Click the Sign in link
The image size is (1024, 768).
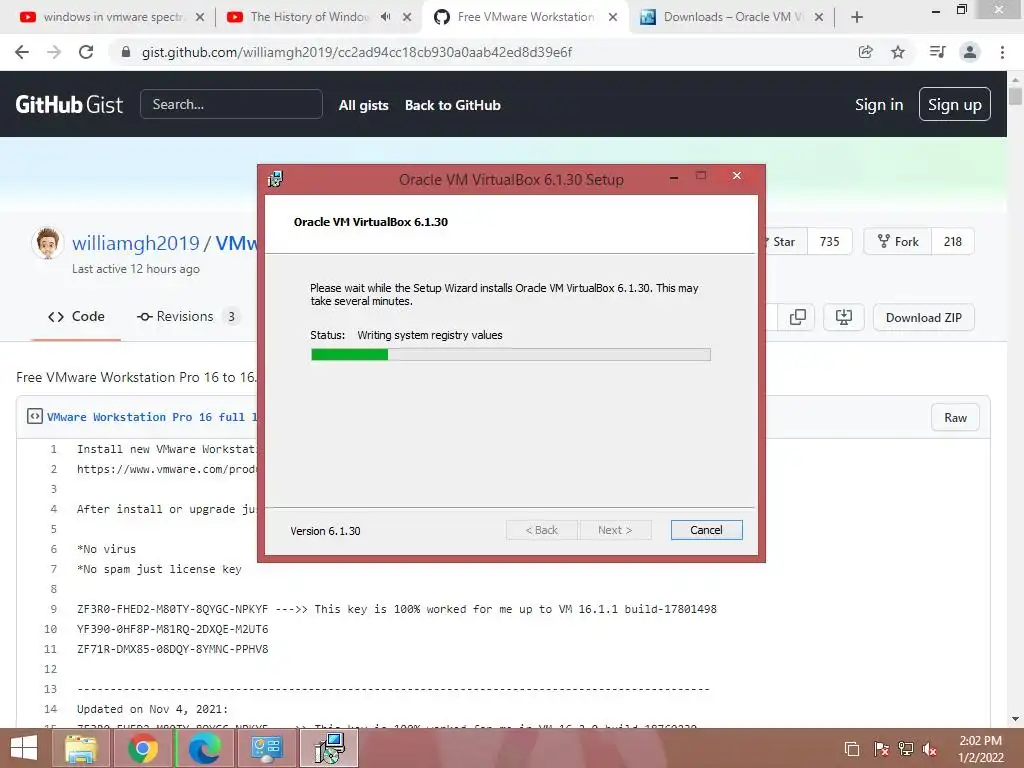click(x=879, y=104)
